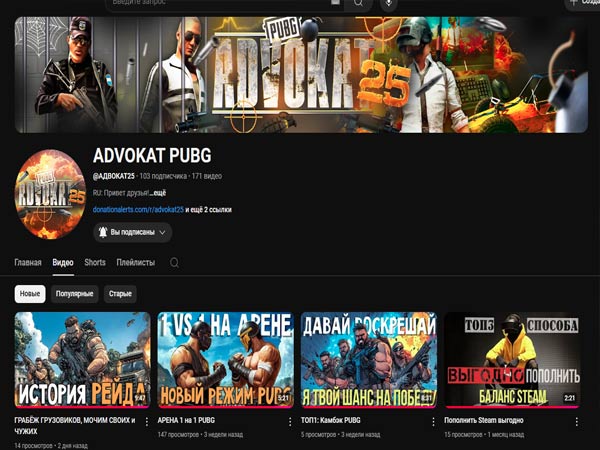
Task: Start voice search with the microphone icon
Action: [x=388, y=4]
